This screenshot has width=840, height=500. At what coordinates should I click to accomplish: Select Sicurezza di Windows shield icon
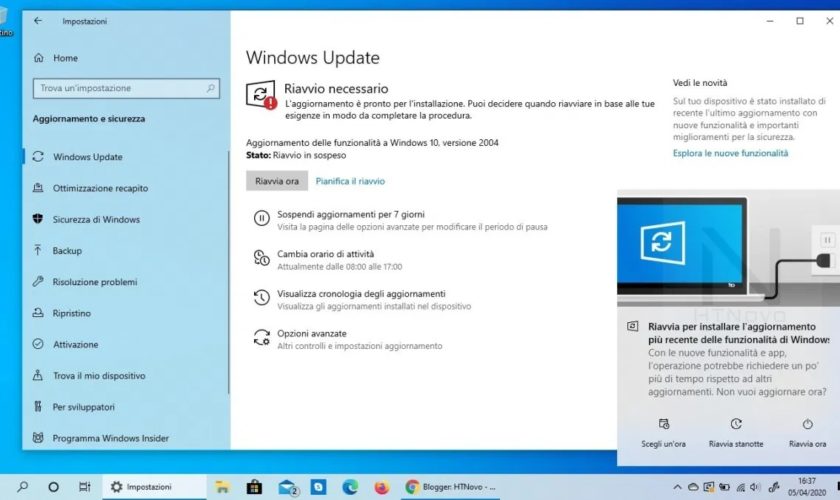[x=38, y=219]
